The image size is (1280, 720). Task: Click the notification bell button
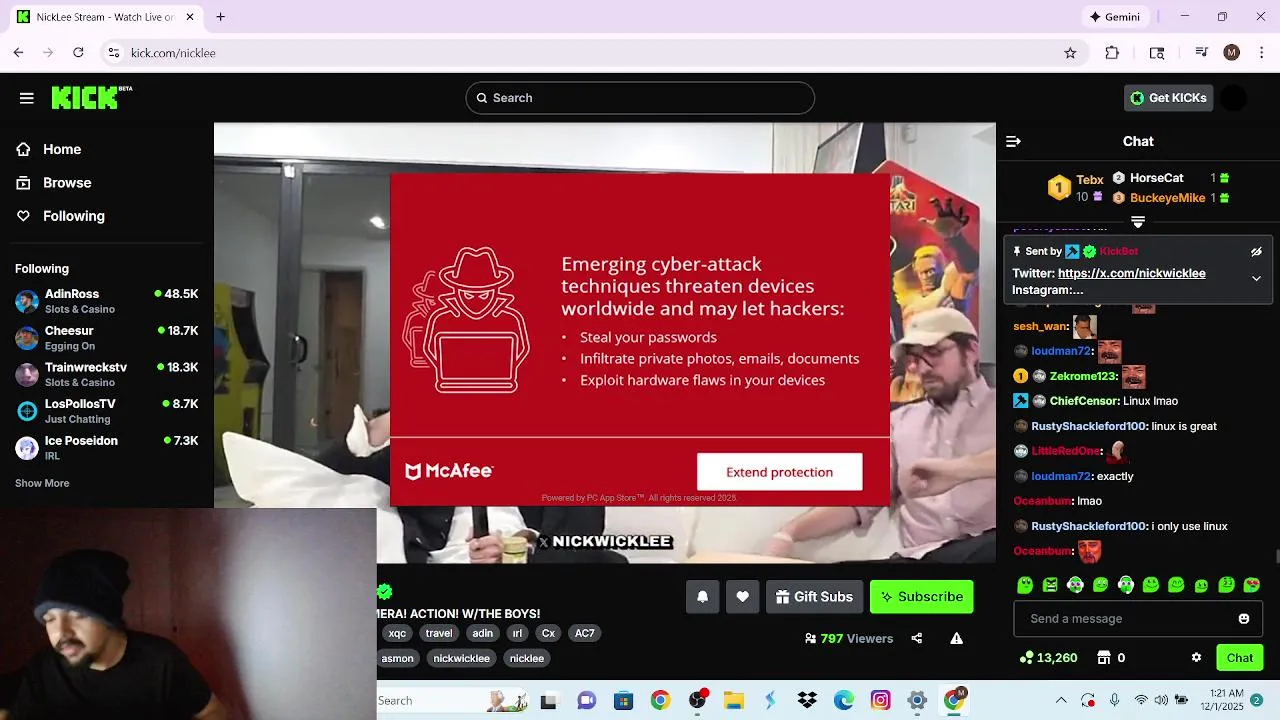click(702, 597)
